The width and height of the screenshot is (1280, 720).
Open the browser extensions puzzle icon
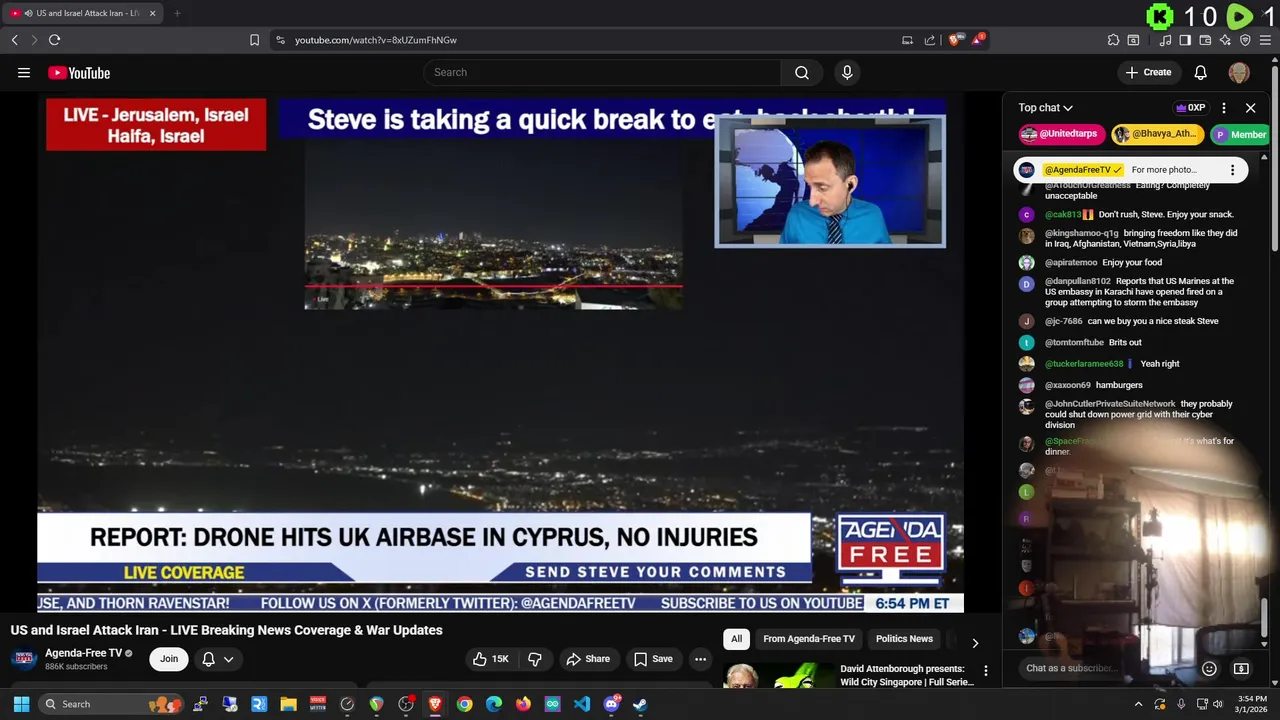pos(1113,40)
